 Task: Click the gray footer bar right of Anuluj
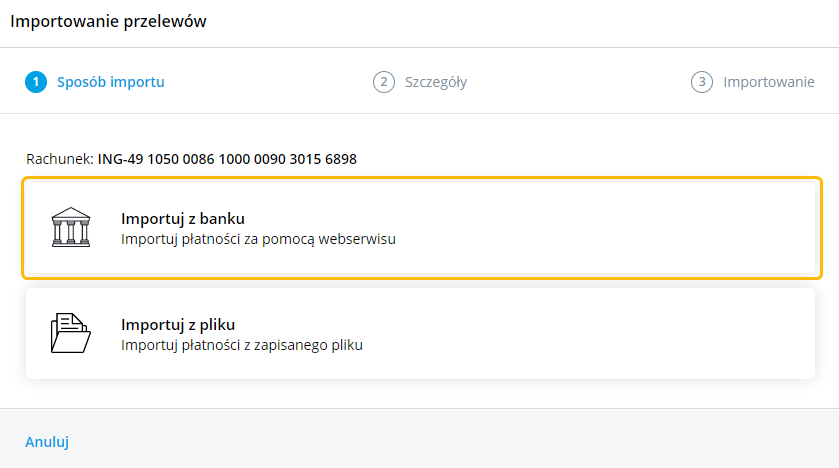(450, 440)
